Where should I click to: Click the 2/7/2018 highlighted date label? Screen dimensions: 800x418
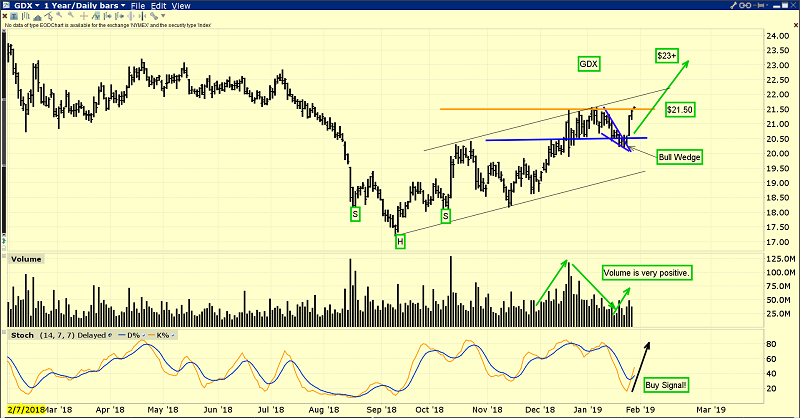[x=26, y=410]
